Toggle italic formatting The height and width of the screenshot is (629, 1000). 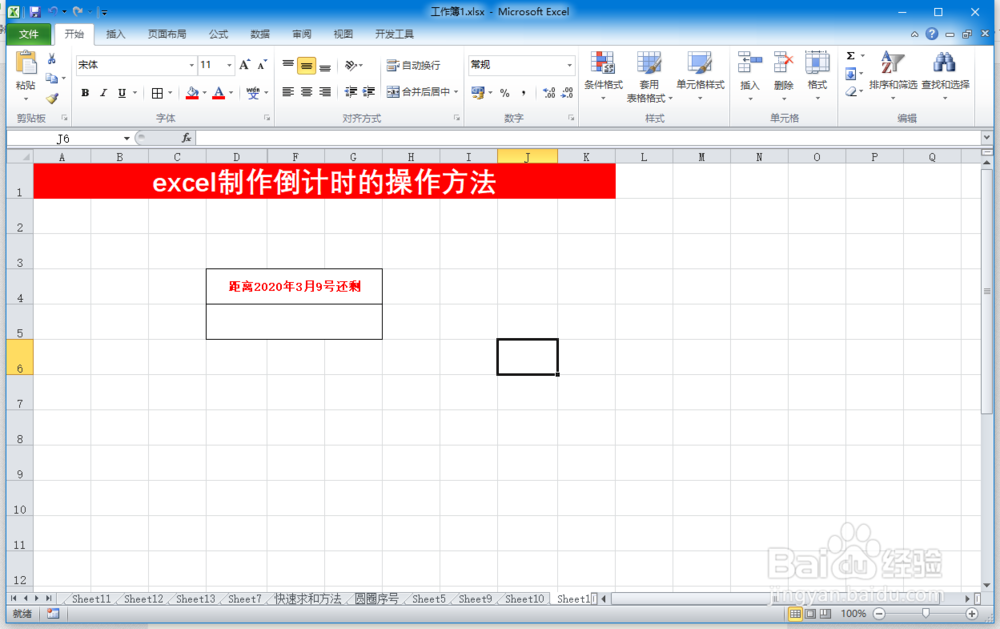(x=103, y=93)
